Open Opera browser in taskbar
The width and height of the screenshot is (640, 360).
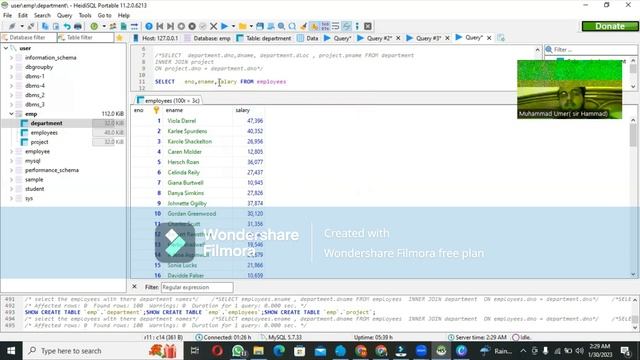pyautogui.click(x=218, y=351)
